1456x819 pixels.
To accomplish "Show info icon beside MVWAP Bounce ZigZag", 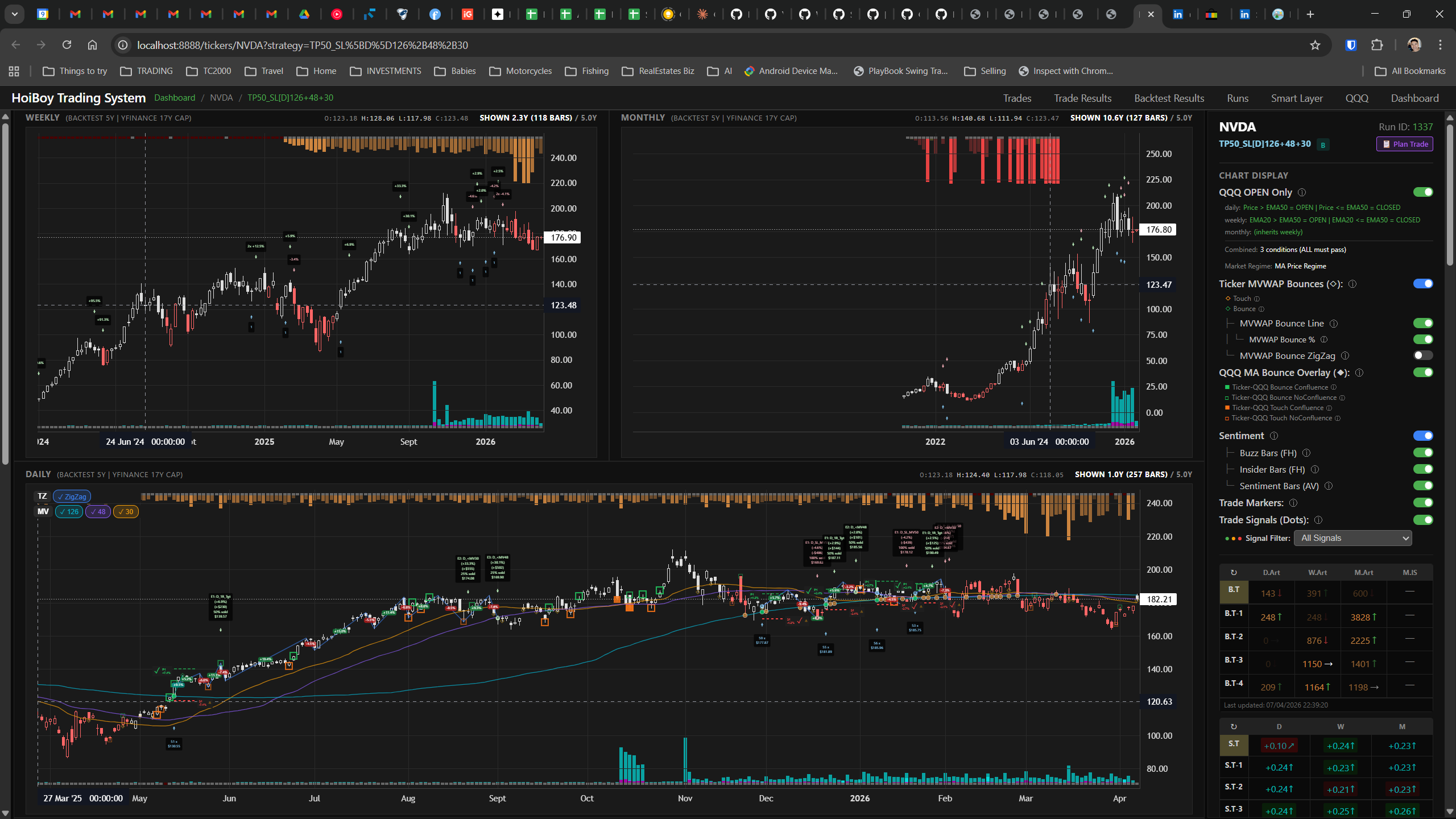I will click(x=1345, y=356).
